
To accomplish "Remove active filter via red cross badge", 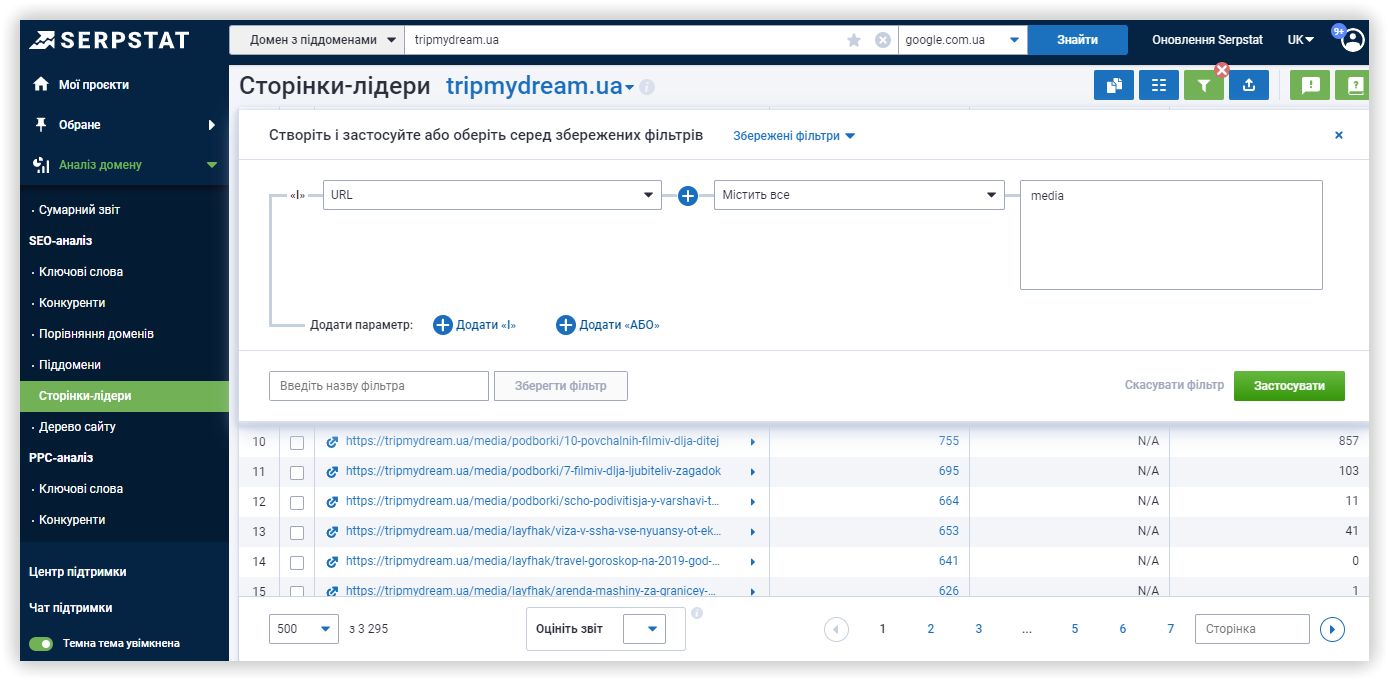I will click(x=1221, y=70).
